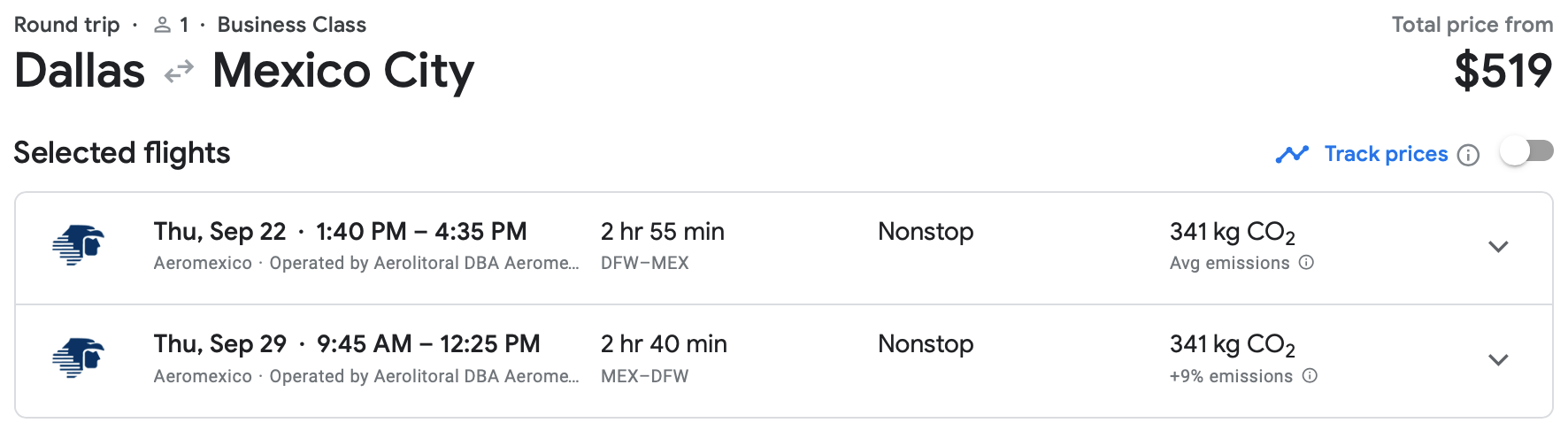Select the Thu, Sep 29 return flight row
The width and height of the screenshot is (1568, 446).
(784, 361)
